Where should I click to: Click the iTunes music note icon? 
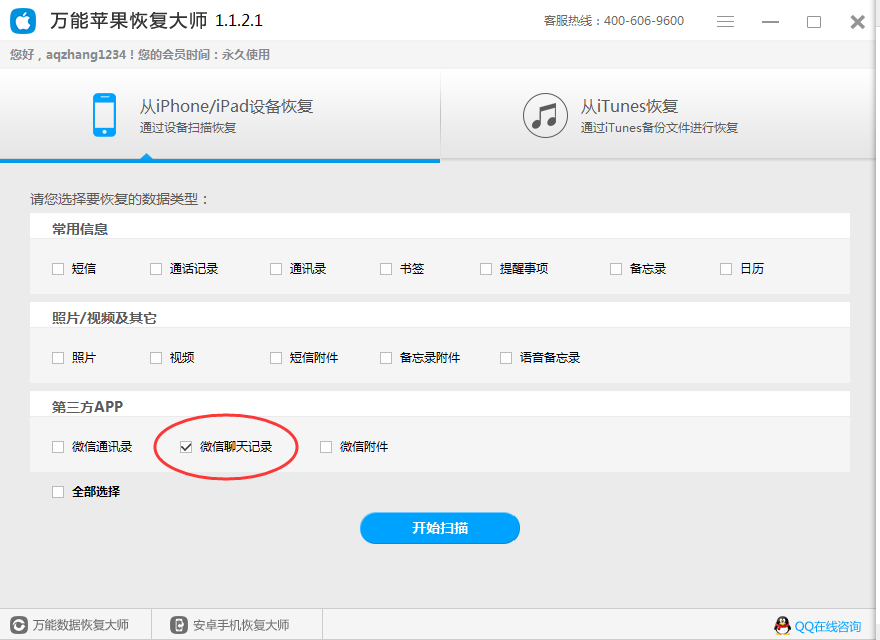pos(545,116)
